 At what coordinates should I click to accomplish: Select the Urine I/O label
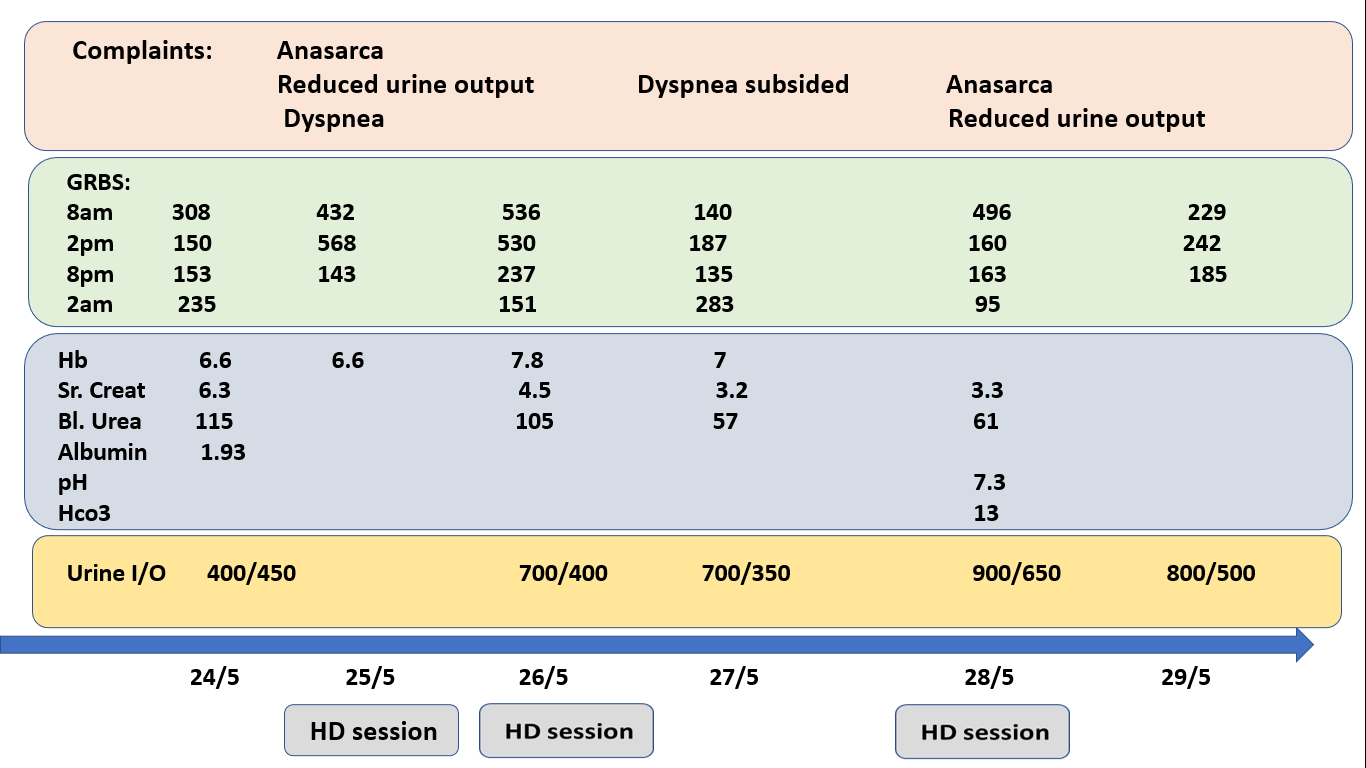pyautogui.click(x=116, y=574)
